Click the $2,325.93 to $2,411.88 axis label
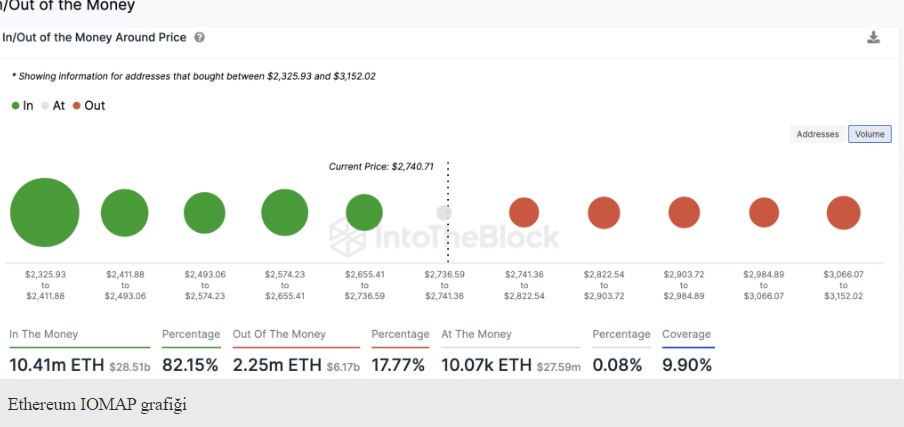This screenshot has width=904, height=427. (45, 285)
